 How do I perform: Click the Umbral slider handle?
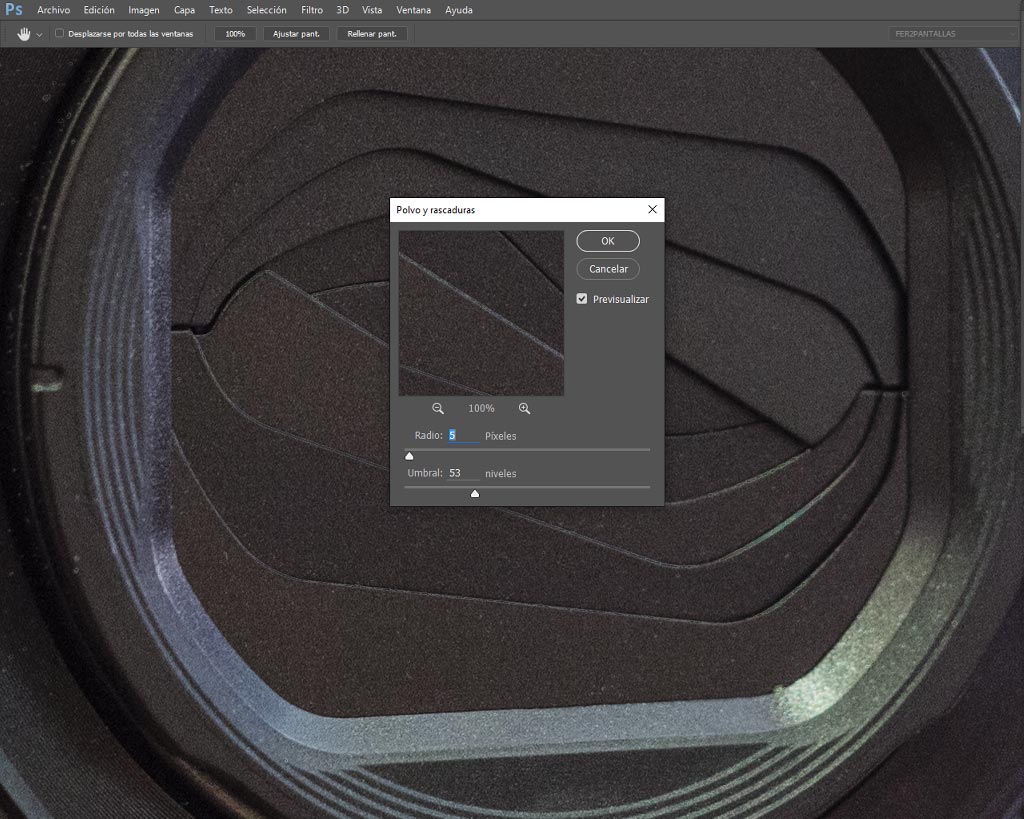pos(475,493)
